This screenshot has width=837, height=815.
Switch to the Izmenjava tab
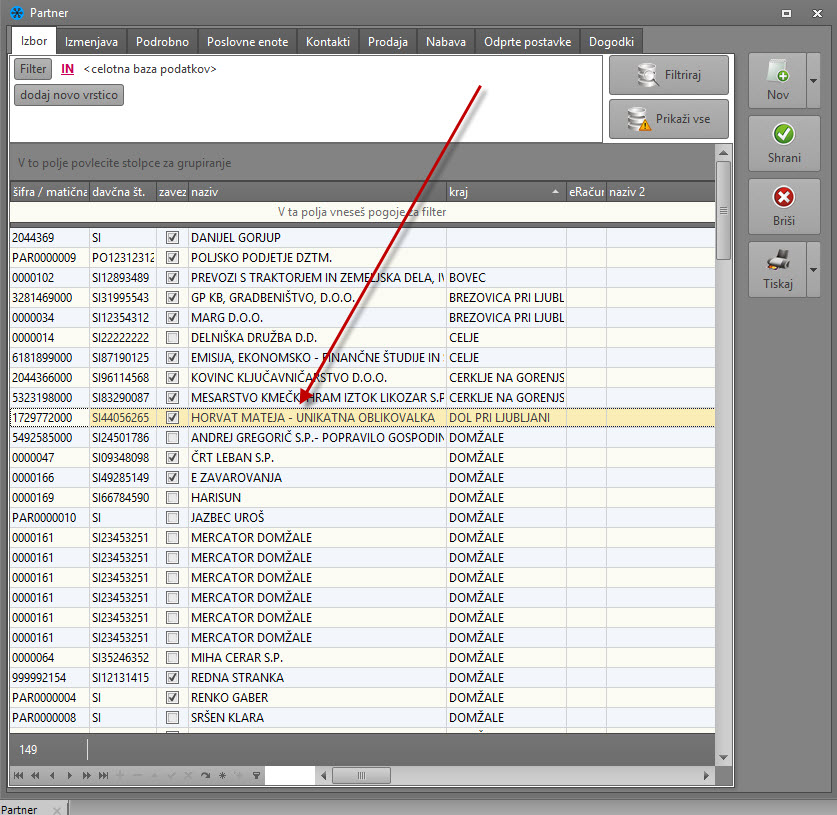(x=91, y=42)
